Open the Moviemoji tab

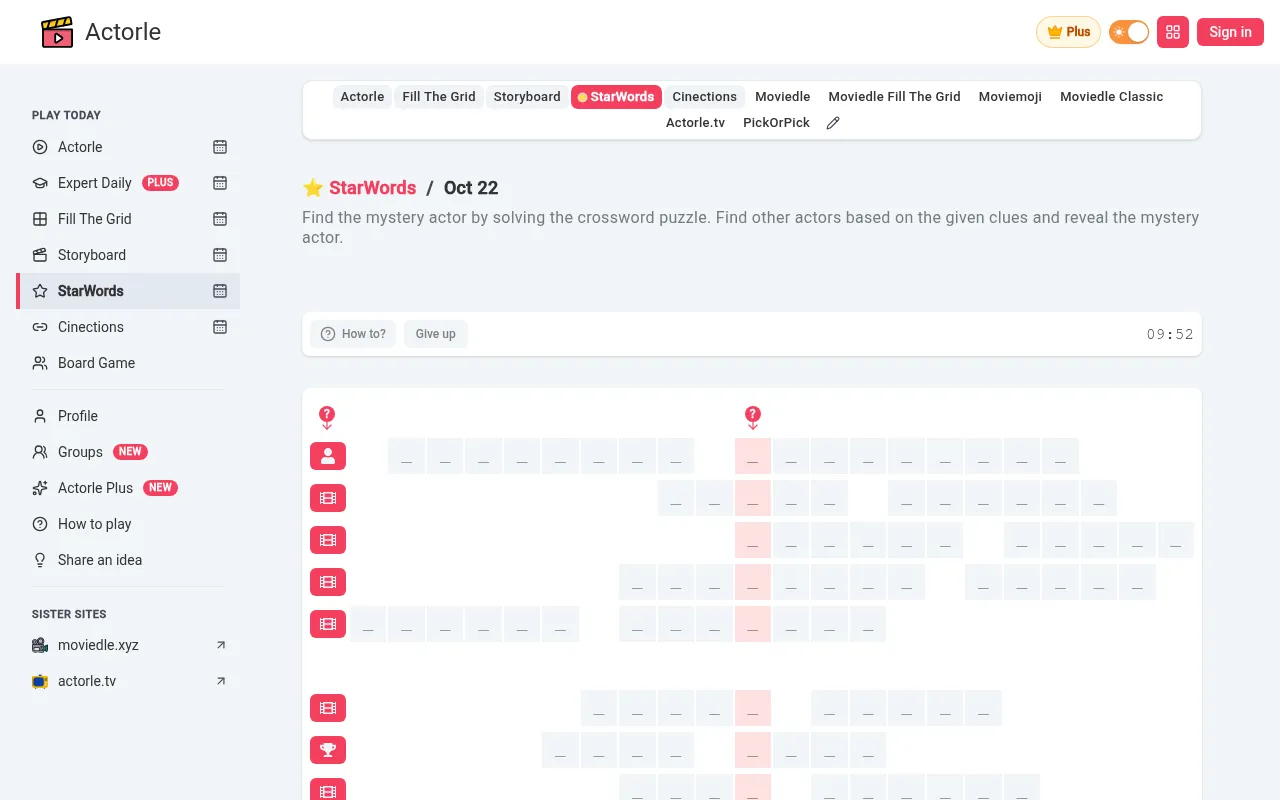click(1010, 97)
